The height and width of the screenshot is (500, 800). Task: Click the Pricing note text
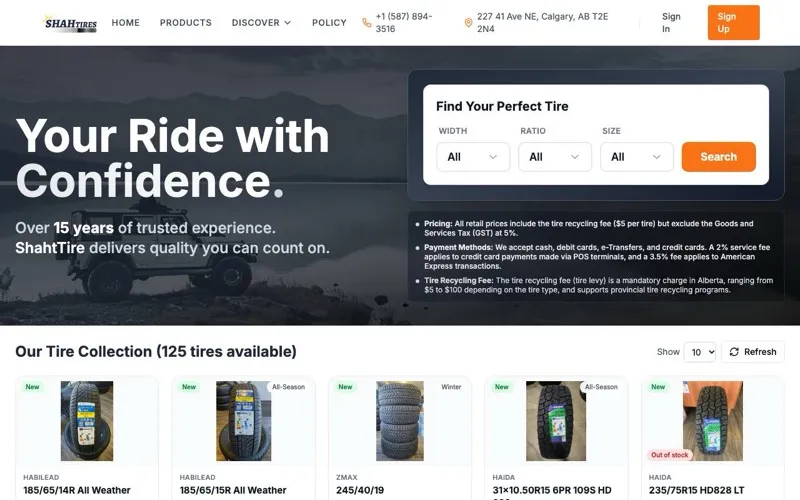pos(588,228)
